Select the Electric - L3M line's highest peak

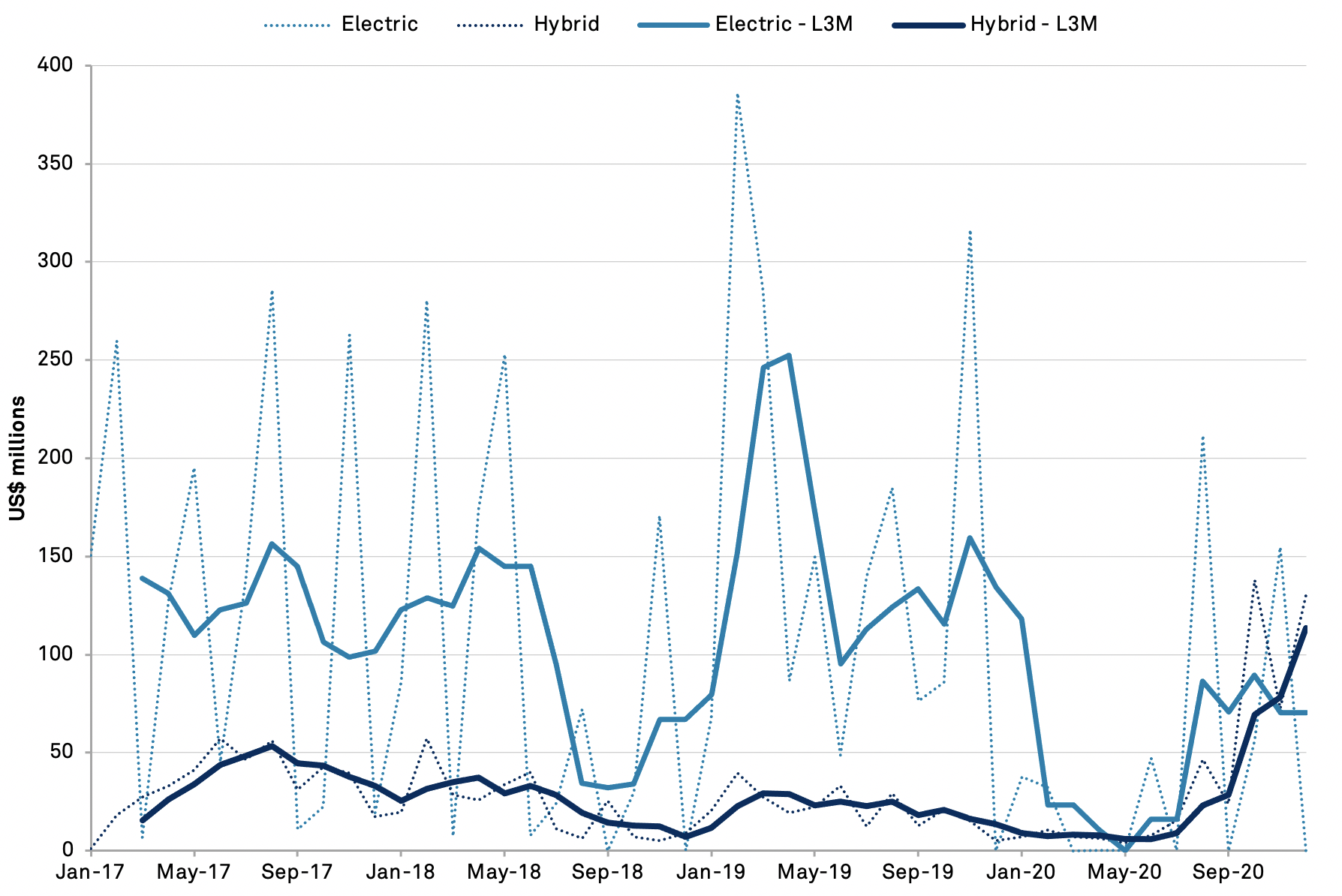tap(789, 356)
